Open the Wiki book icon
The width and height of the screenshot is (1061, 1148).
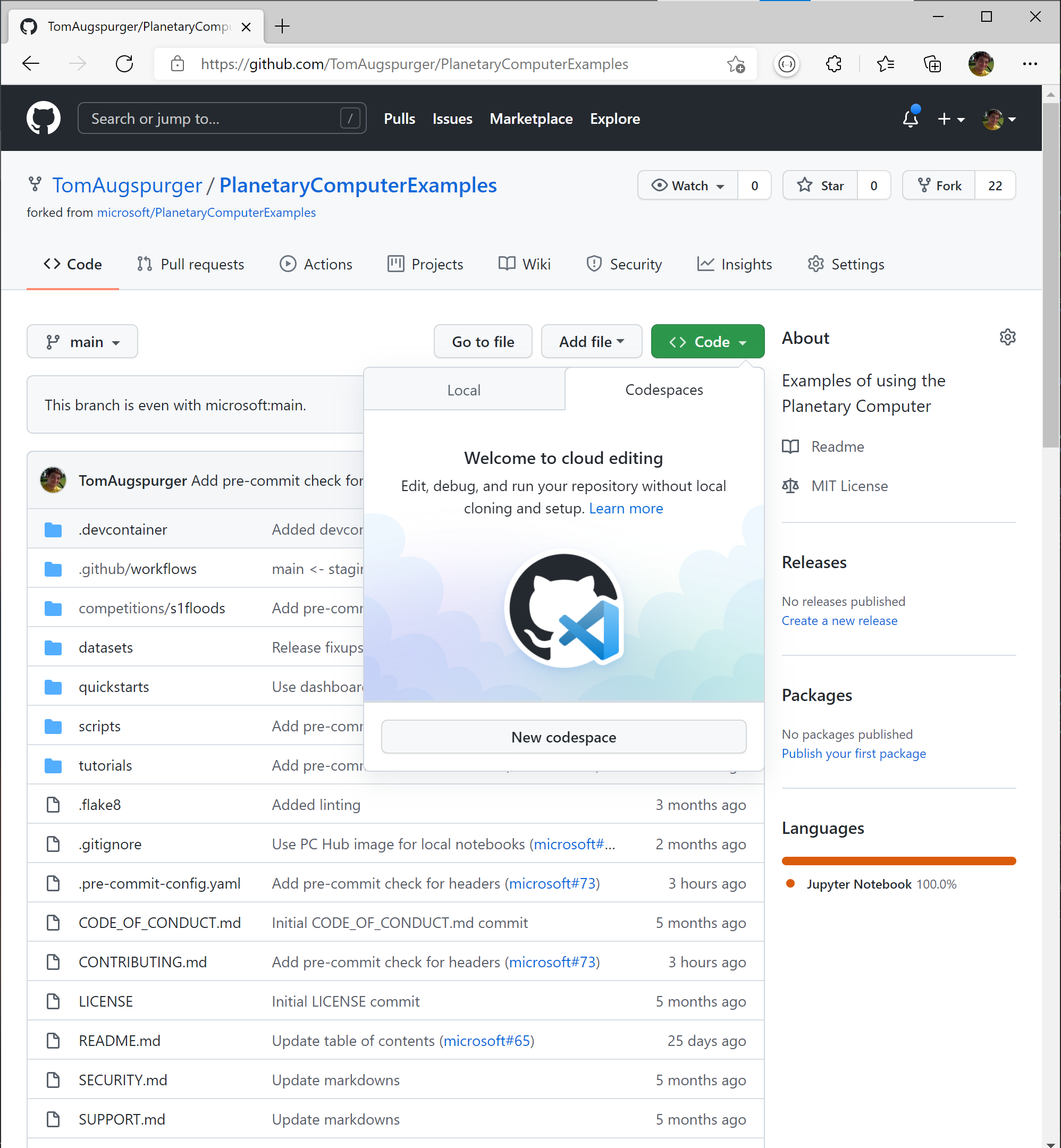pyautogui.click(x=508, y=264)
